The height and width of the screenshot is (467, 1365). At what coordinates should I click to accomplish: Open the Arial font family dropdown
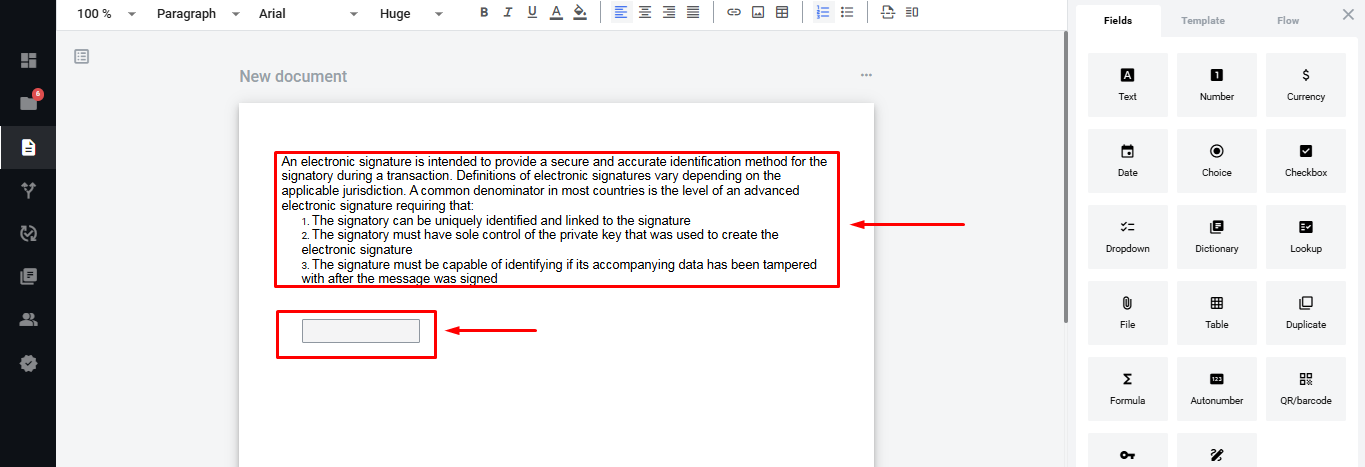308,14
